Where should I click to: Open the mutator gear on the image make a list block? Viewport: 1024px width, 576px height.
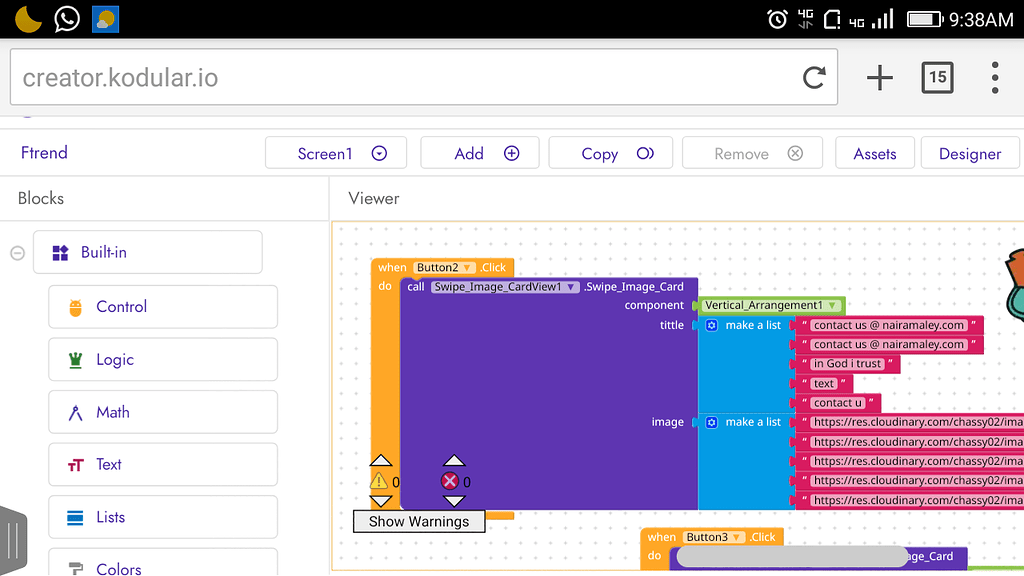(x=710, y=421)
